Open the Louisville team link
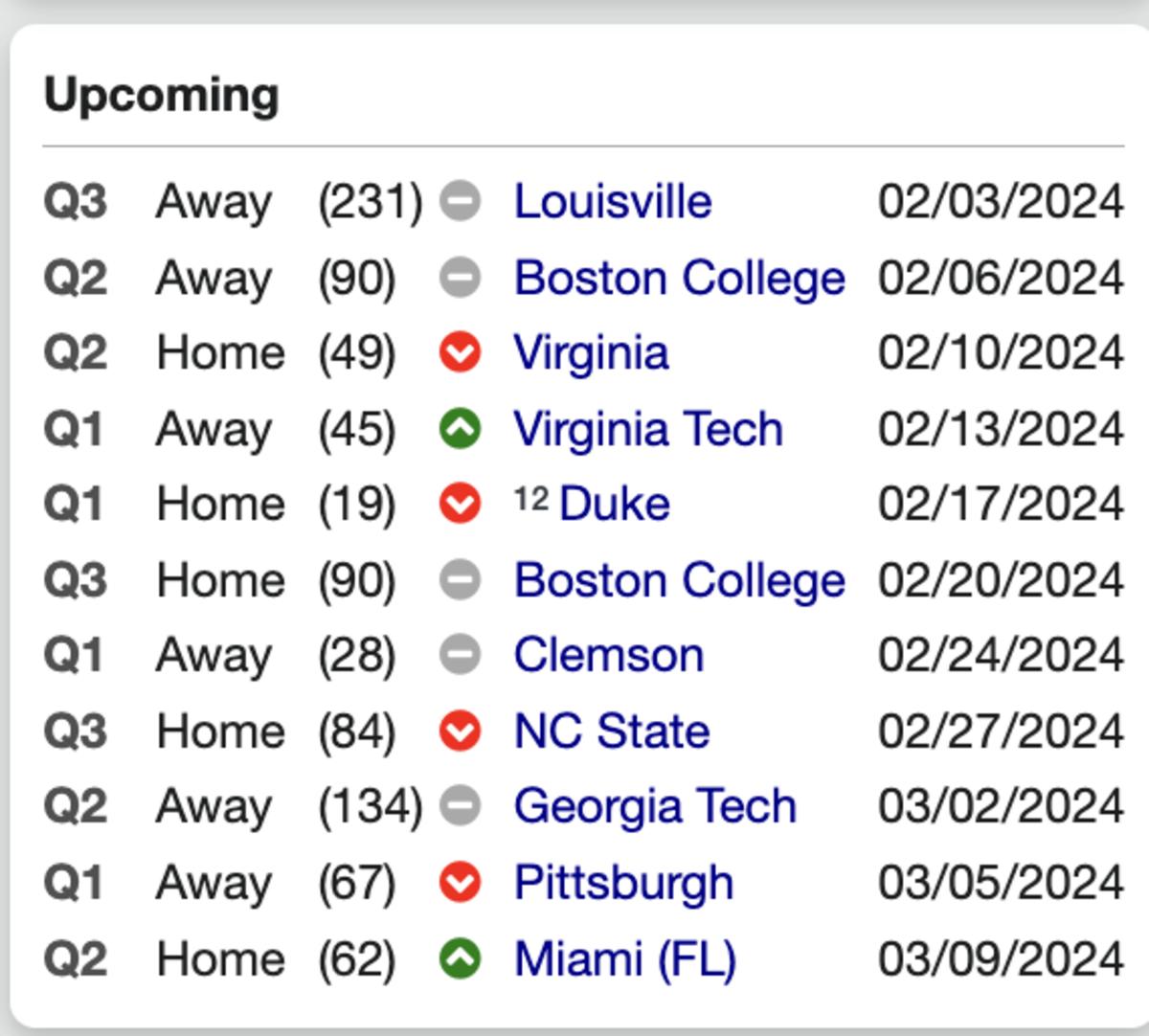This screenshot has height=1036, width=1149. point(613,202)
